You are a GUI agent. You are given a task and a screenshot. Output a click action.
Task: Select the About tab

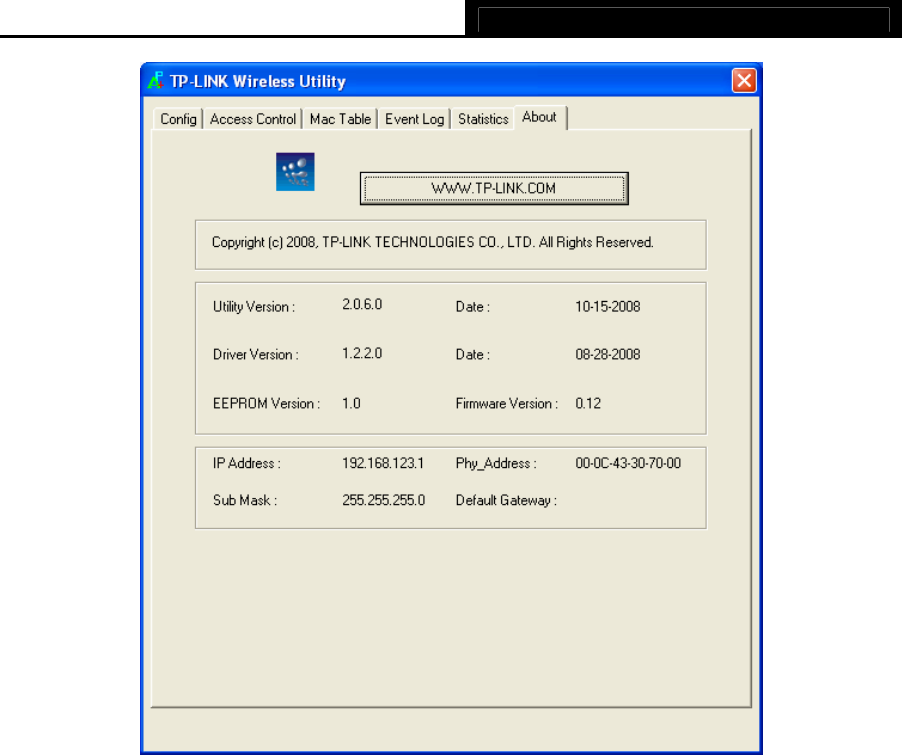[540, 117]
